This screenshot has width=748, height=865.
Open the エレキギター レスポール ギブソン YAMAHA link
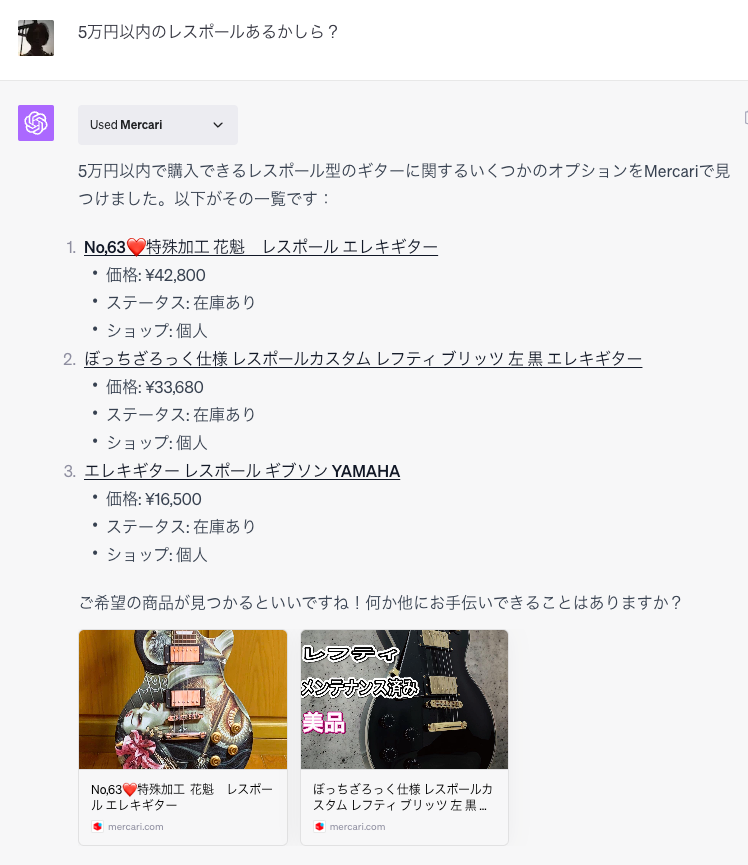click(x=242, y=471)
